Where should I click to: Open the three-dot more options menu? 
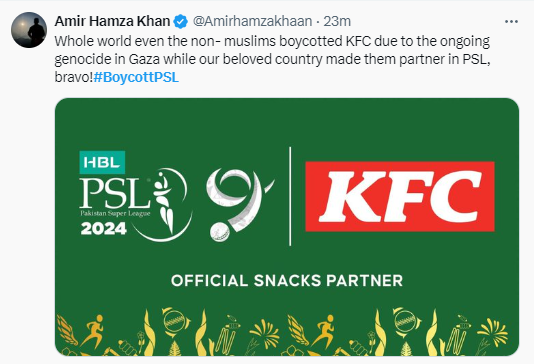pos(511,22)
